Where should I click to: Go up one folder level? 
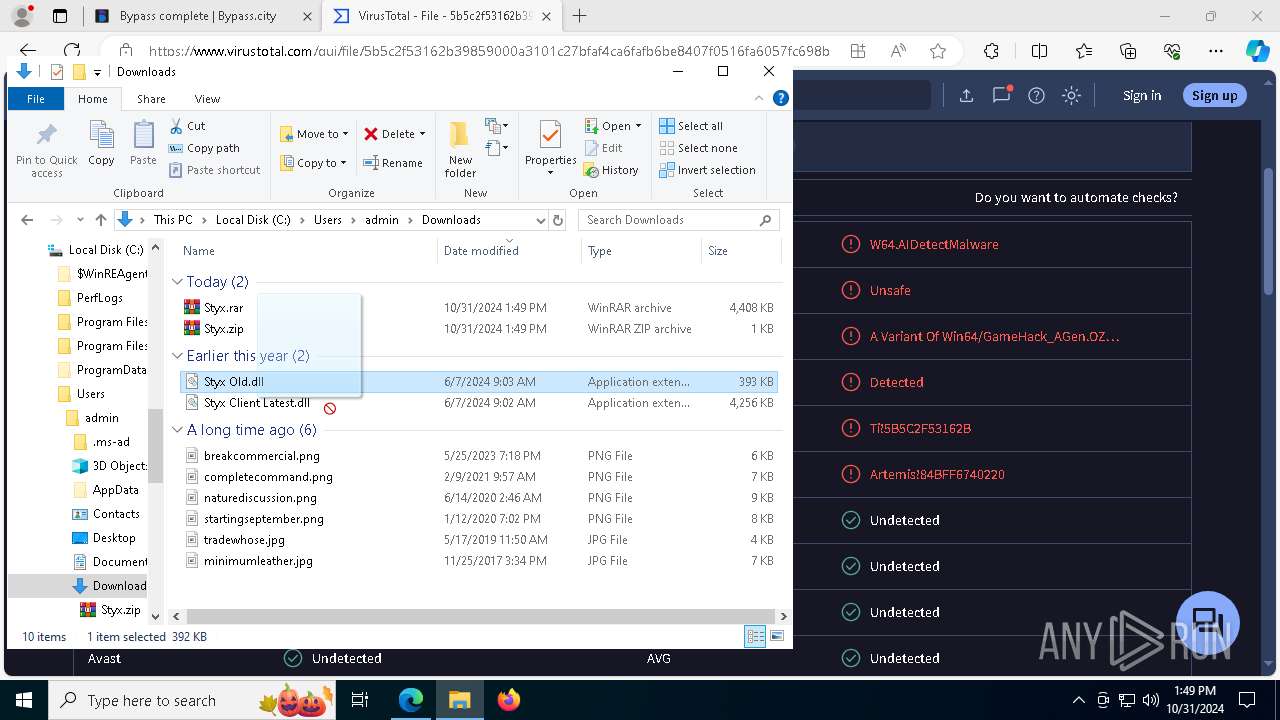point(100,220)
